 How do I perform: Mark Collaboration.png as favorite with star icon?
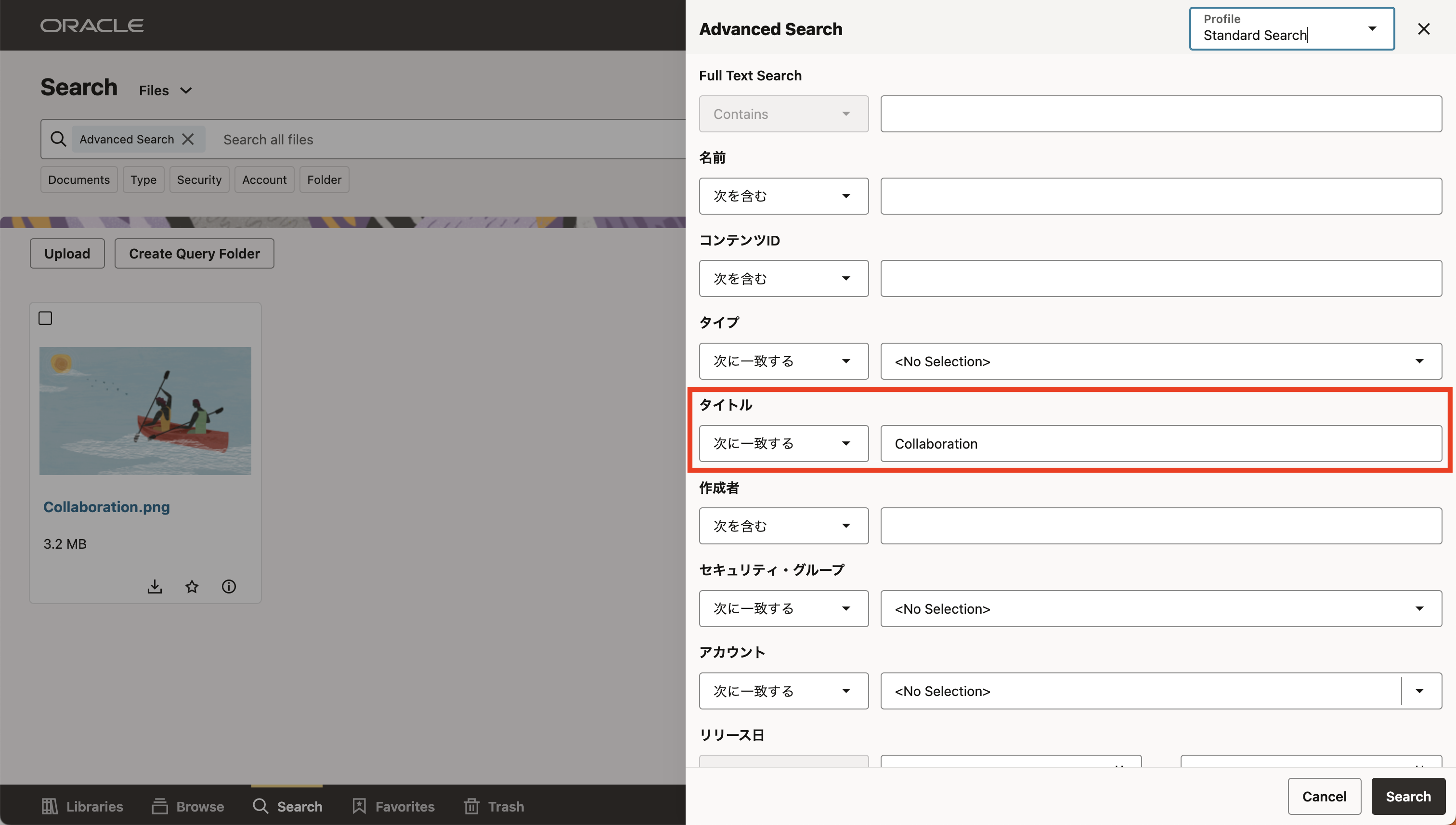point(192,586)
